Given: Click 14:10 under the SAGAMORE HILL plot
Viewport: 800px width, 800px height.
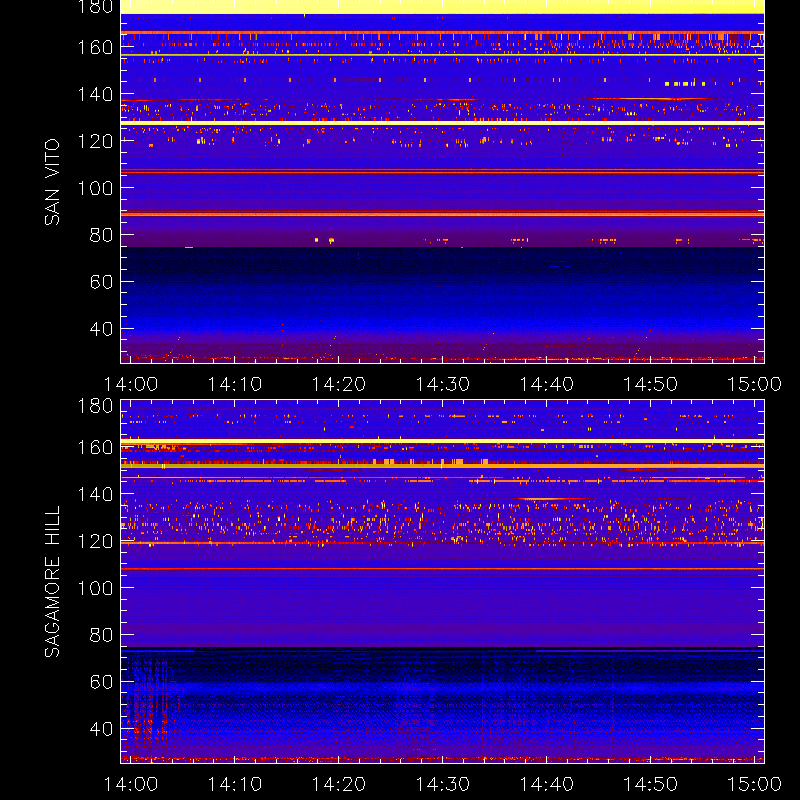Looking at the screenshot, I should (x=235, y=784).
